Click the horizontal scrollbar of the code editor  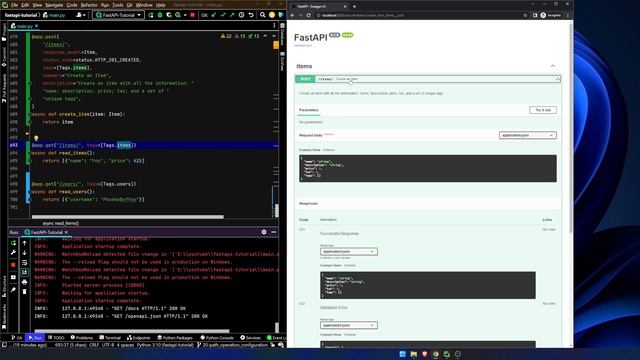[127, 217]
